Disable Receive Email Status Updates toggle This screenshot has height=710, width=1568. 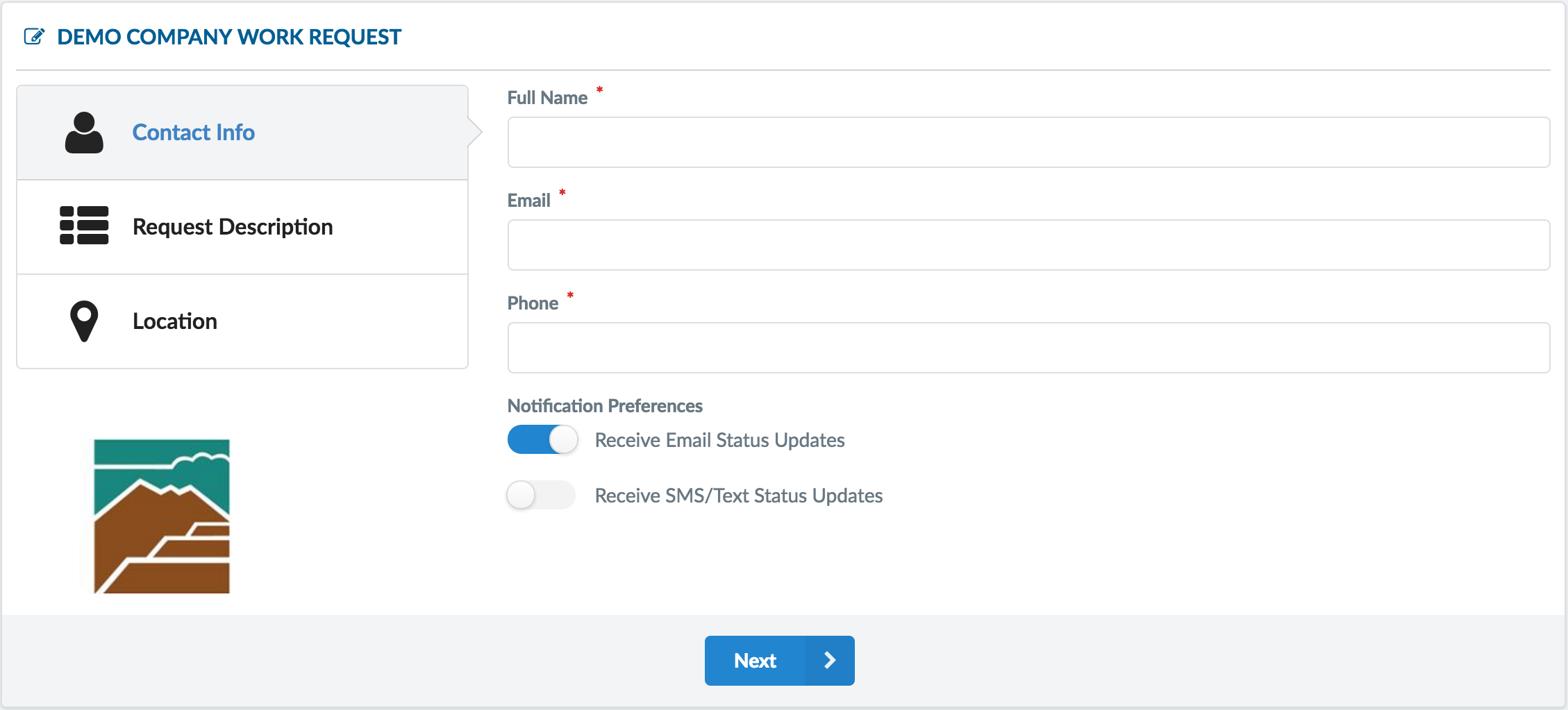point(542,440)
